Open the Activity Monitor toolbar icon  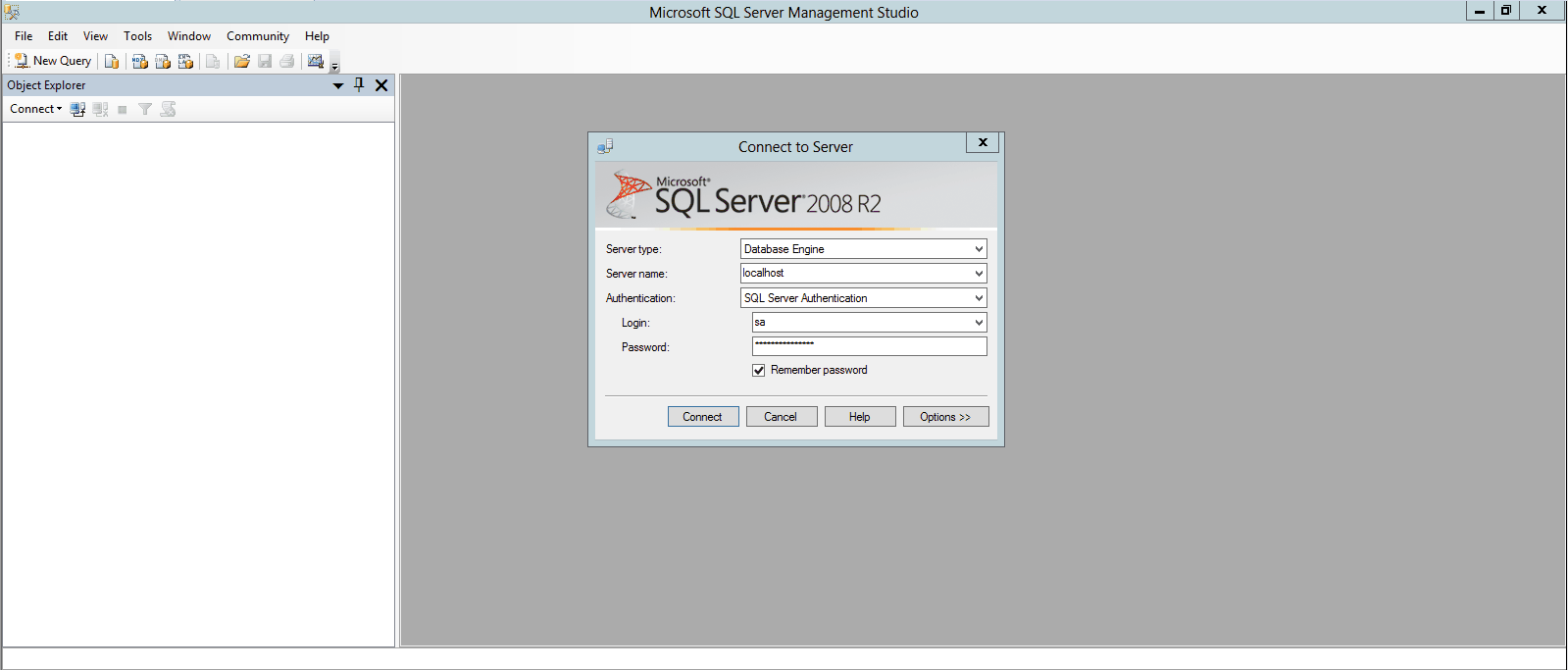[x=316, y=61]
